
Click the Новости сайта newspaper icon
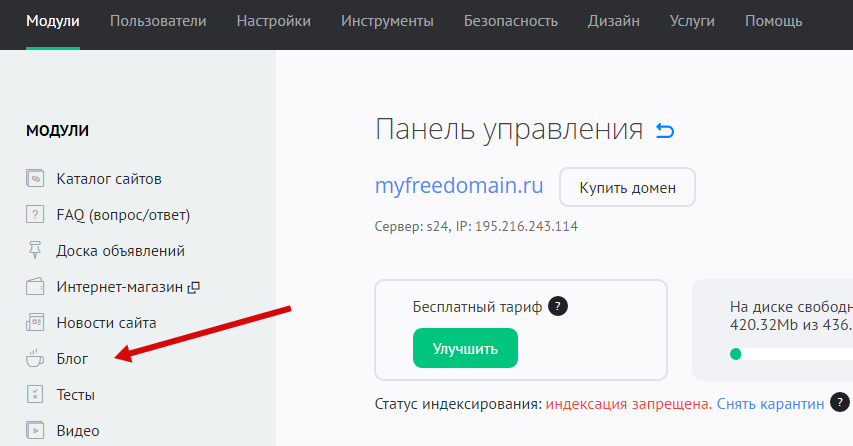(x=36, y=323)
